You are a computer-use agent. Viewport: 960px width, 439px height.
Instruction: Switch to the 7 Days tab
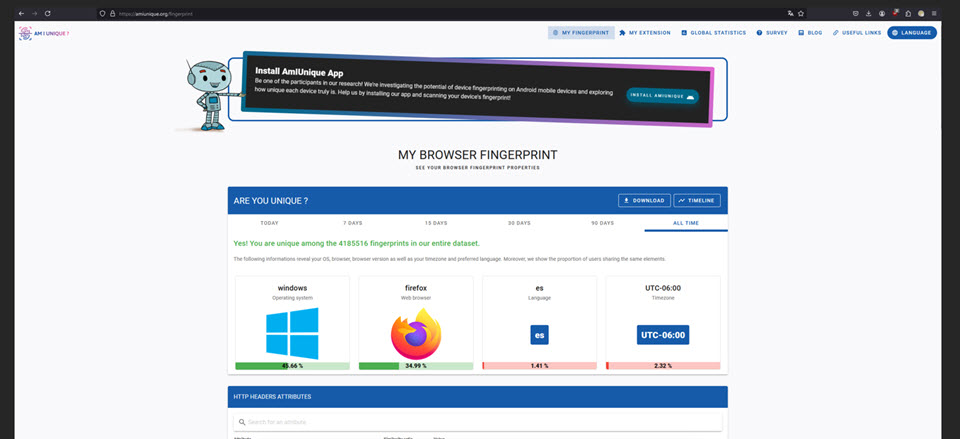(x=352, y=222)
